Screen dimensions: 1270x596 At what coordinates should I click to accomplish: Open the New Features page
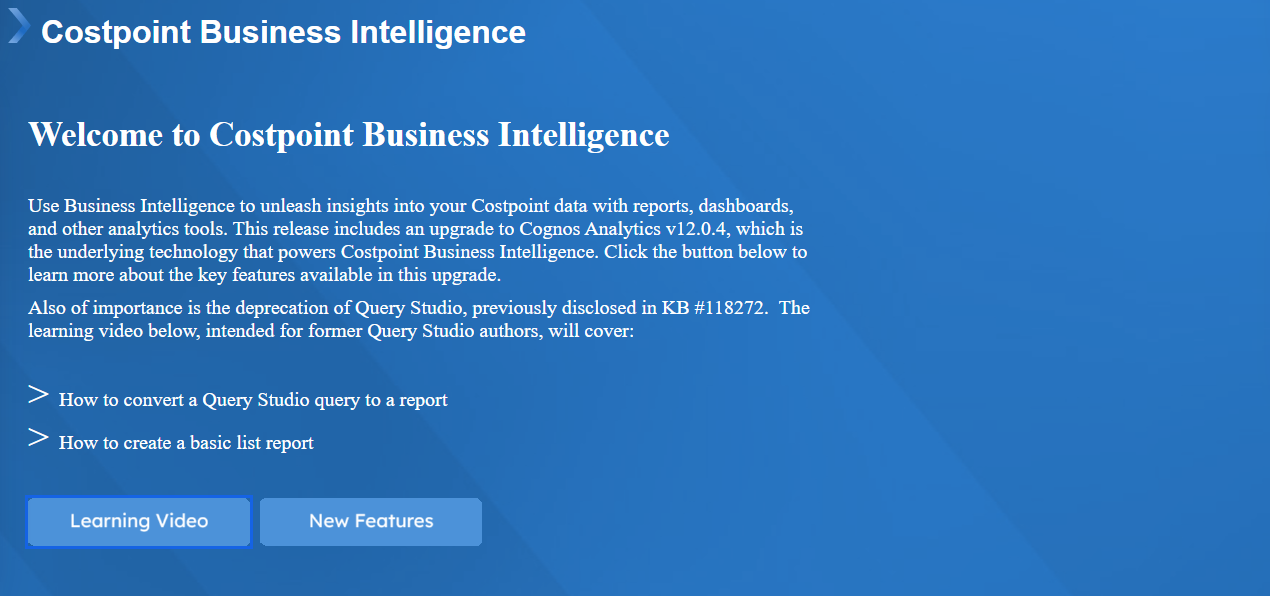point(371,521)
